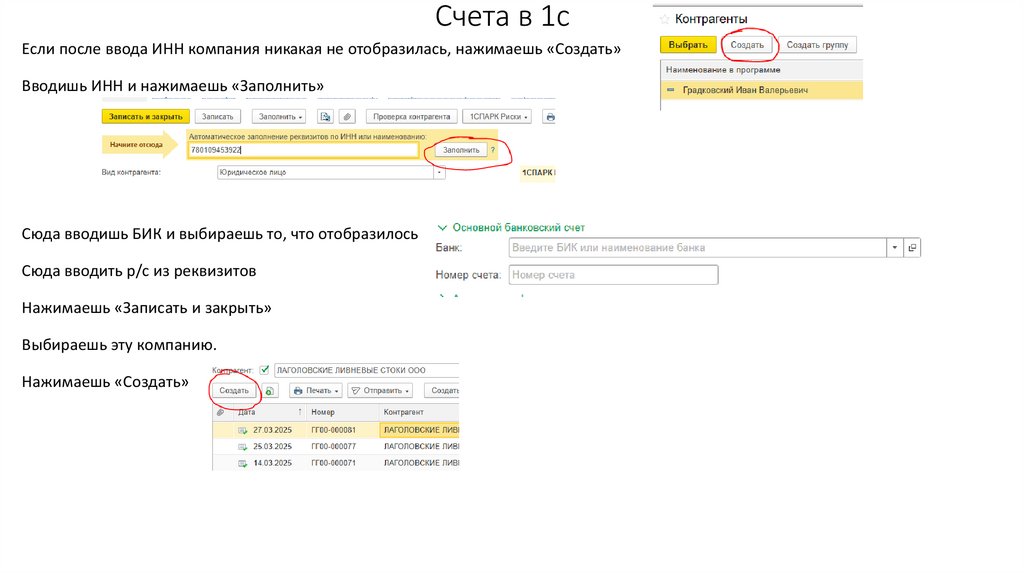Click the posted document icon for 27.03.2025
The width and height of the screenshot is (1024, 574).
coord(242,430)
